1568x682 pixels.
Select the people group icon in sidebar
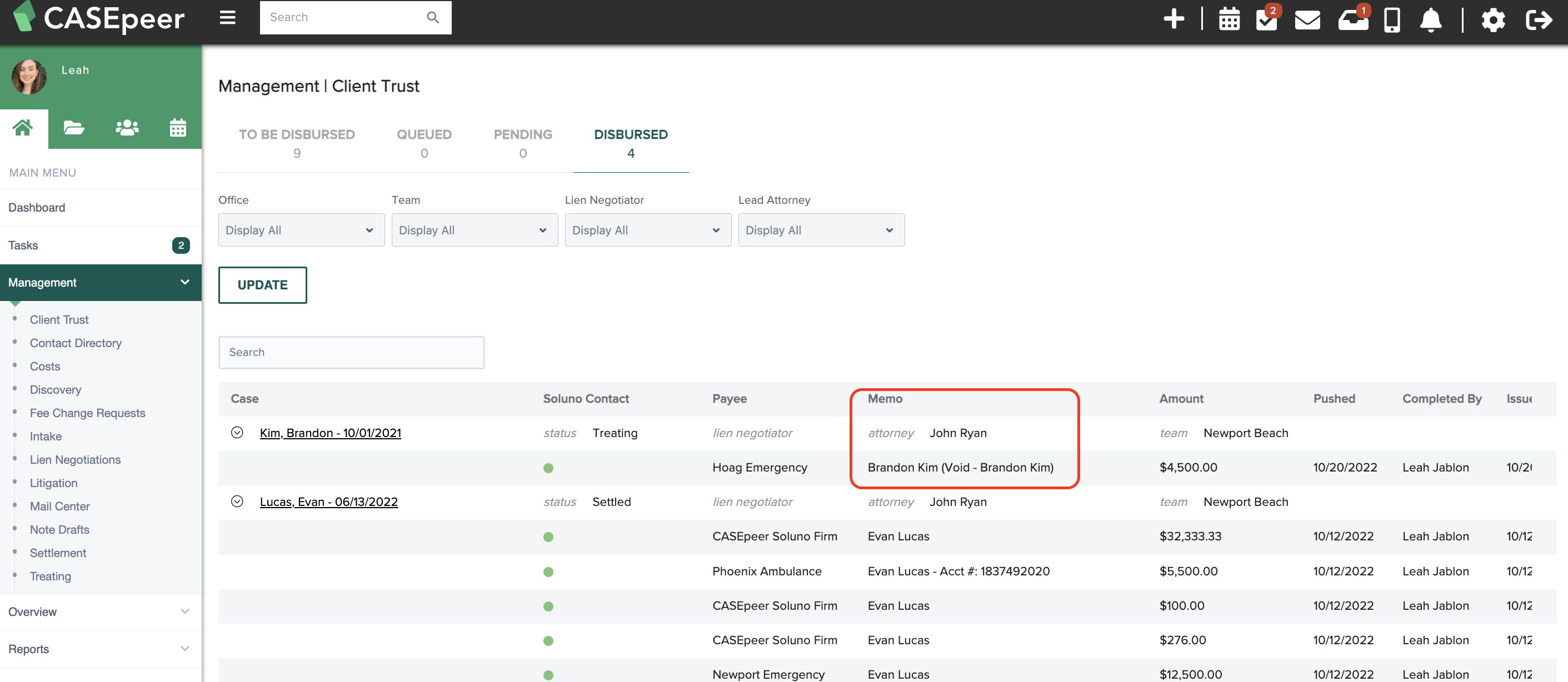[127, 128]
